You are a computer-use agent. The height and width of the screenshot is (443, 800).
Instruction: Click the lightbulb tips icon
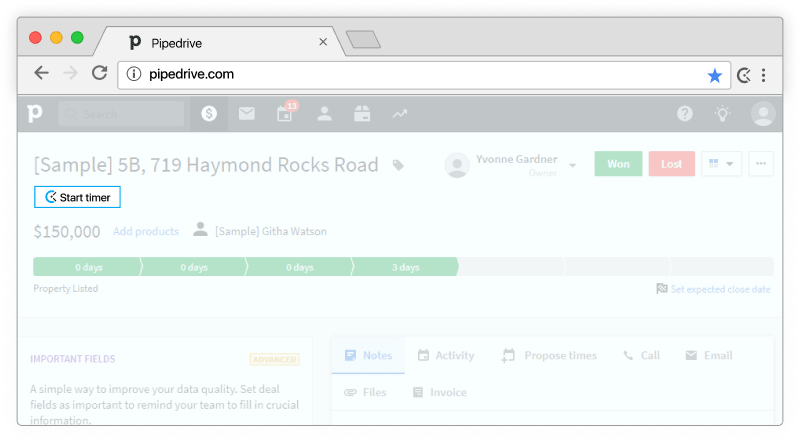pos(722,113)
